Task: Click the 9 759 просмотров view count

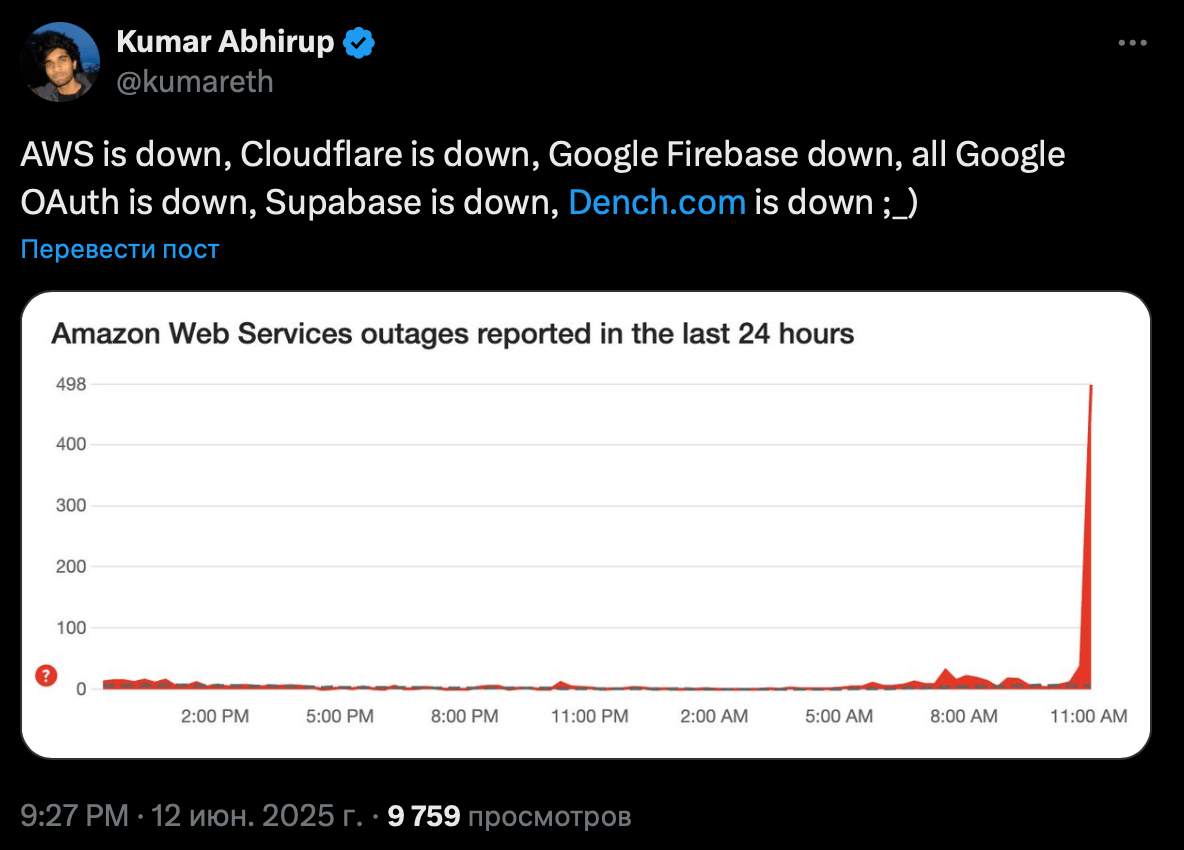Action: coord(509,816)
